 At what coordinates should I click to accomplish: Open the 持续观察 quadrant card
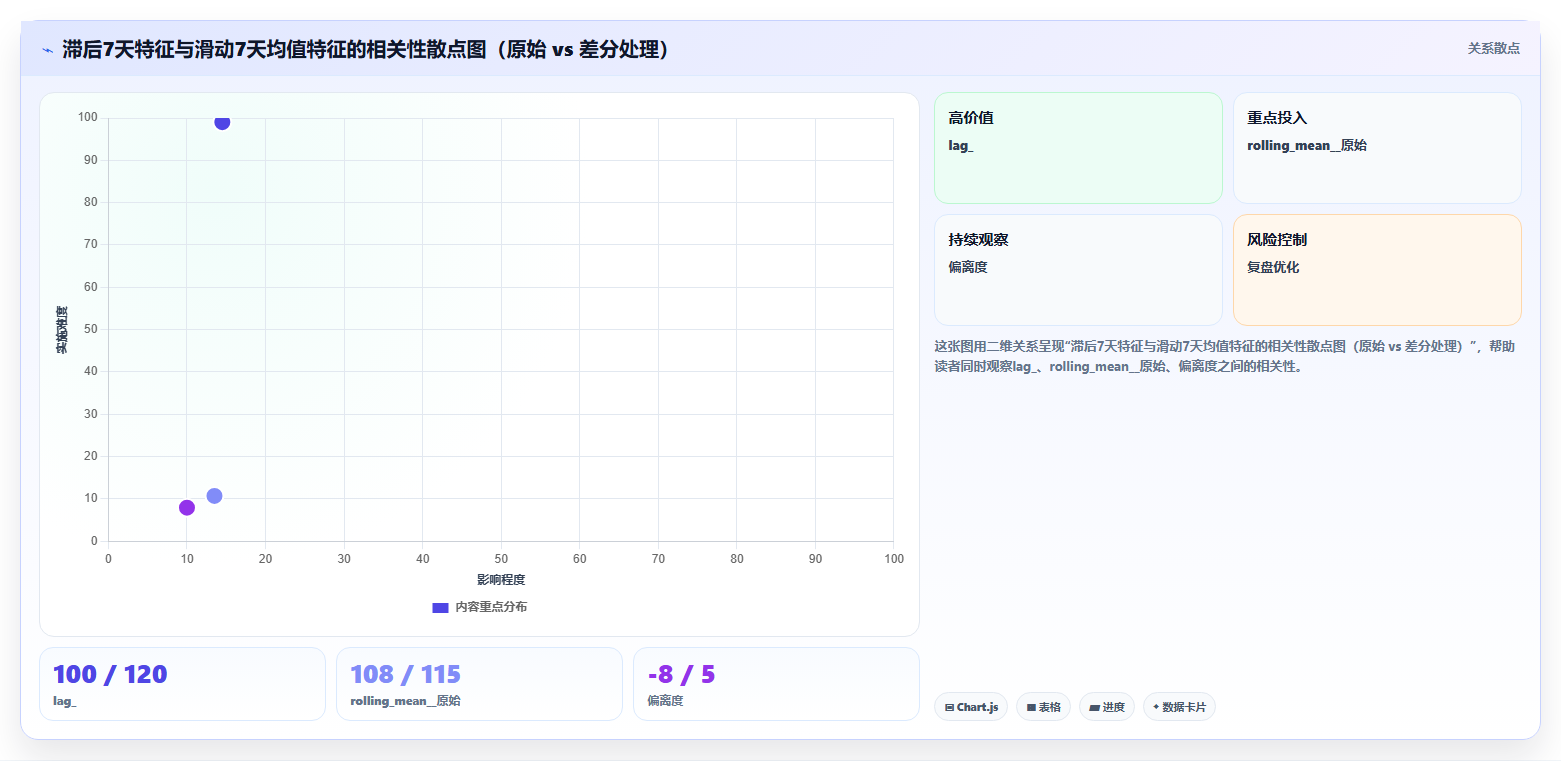pos(1078,270)
